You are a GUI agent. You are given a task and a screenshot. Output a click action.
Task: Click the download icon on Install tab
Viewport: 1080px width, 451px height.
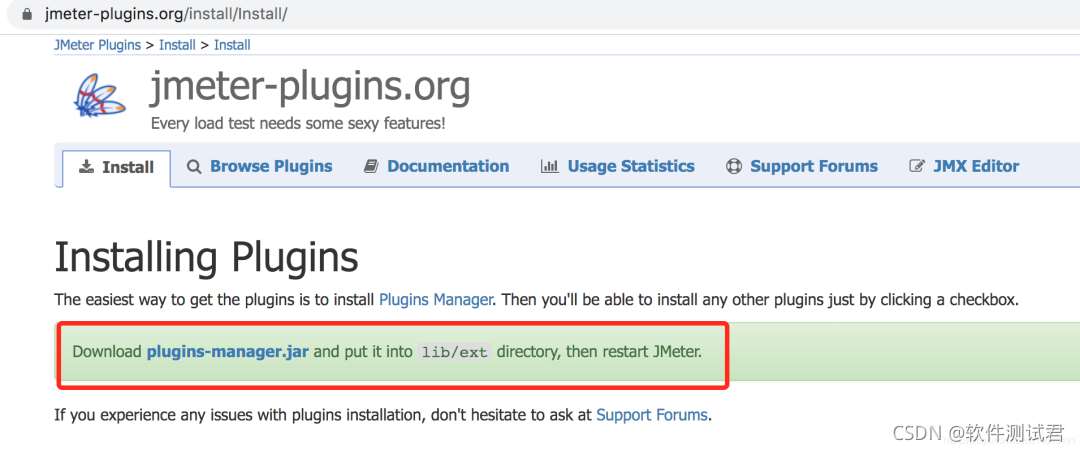coord(86,167)
